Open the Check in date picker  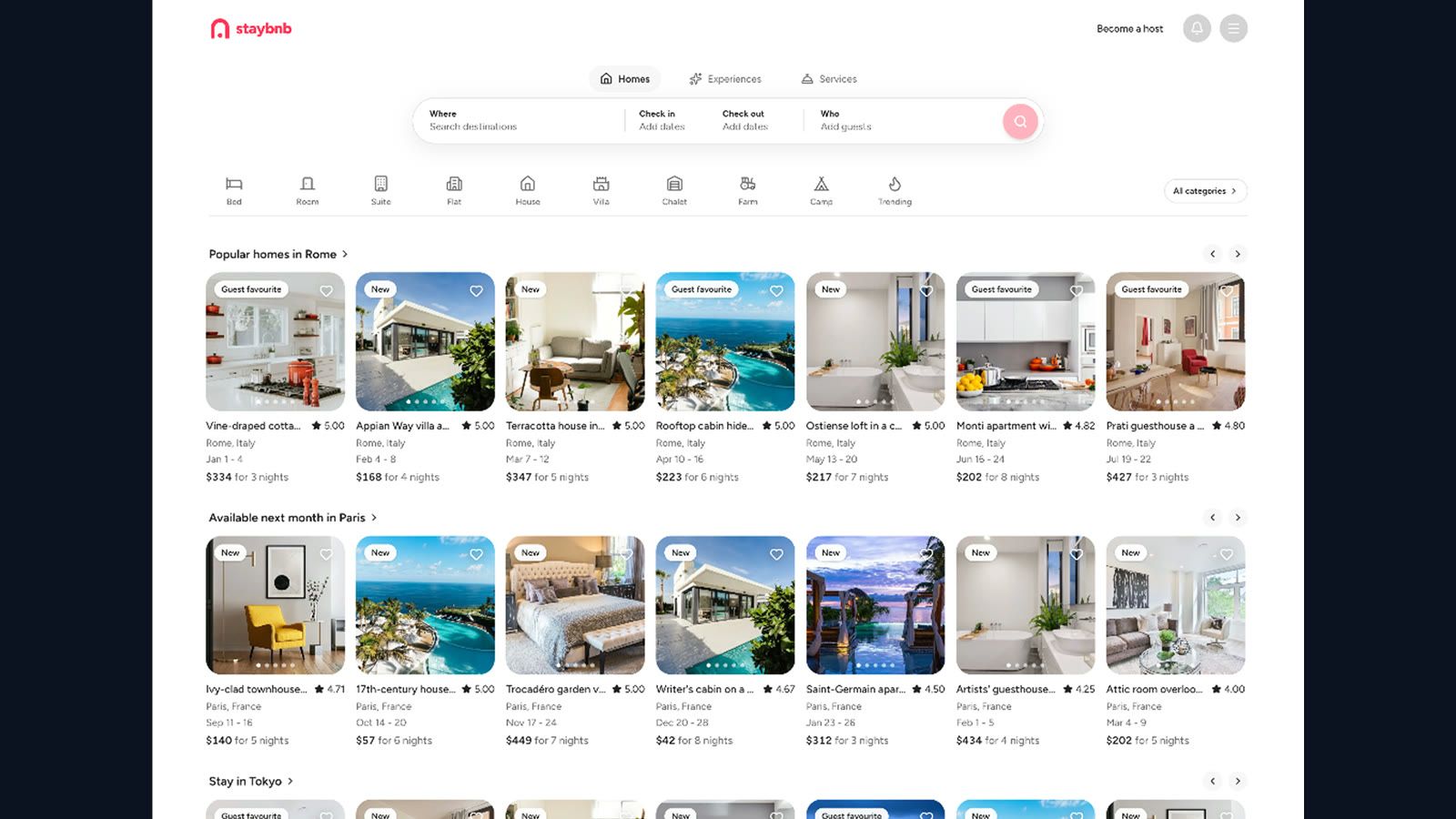pos(662,120)
